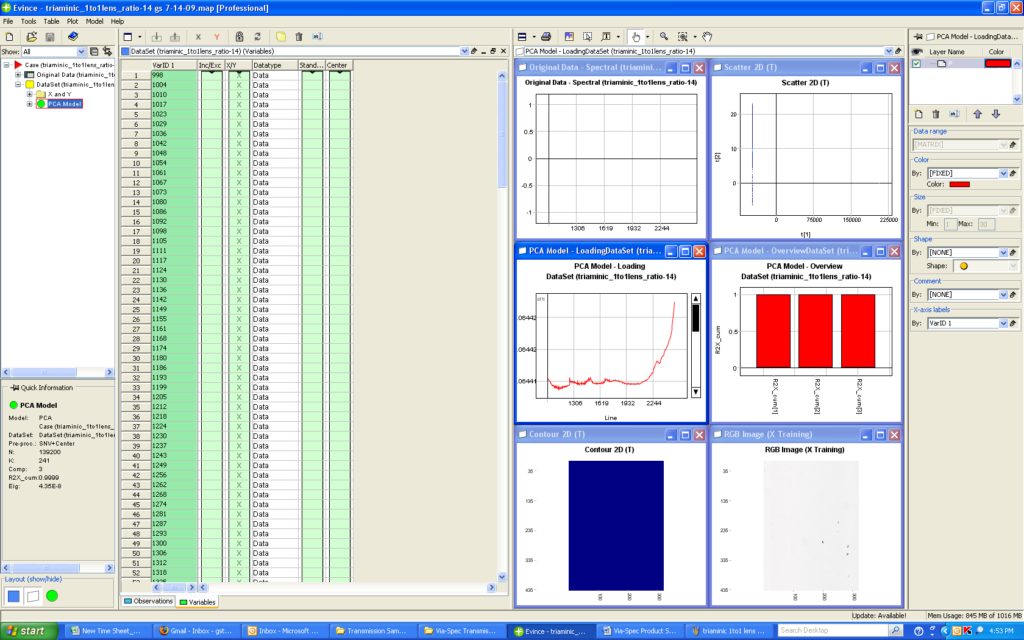
Task: Activate the Pan hand tool above the plots
Action: 707,37
